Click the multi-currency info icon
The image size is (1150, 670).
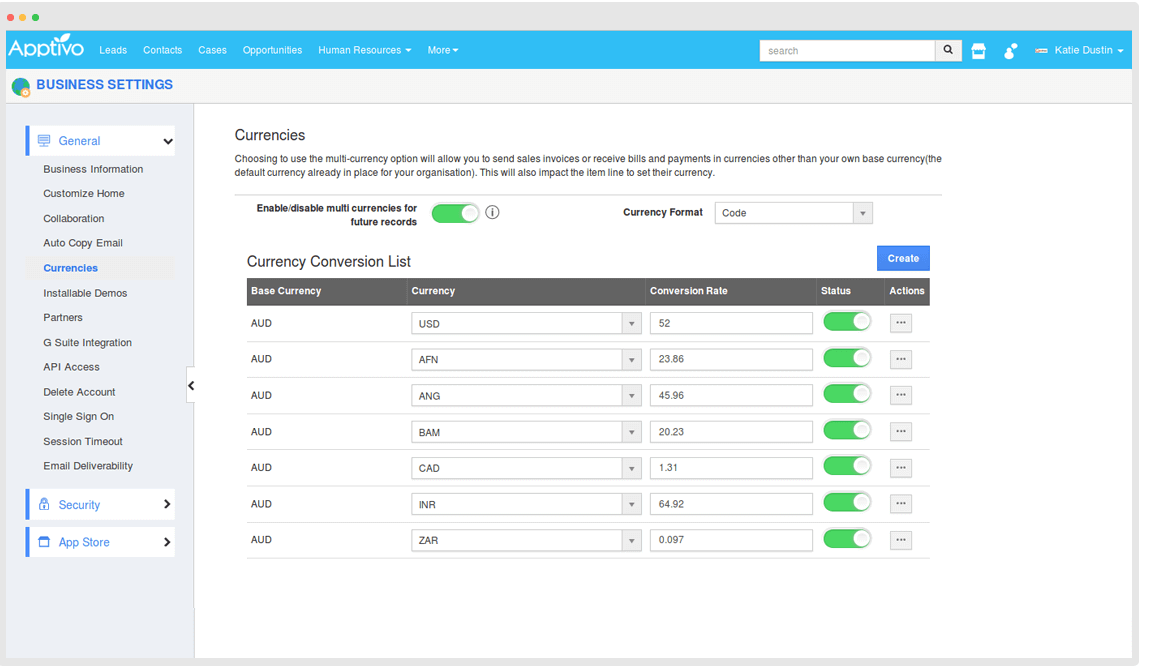492,212
